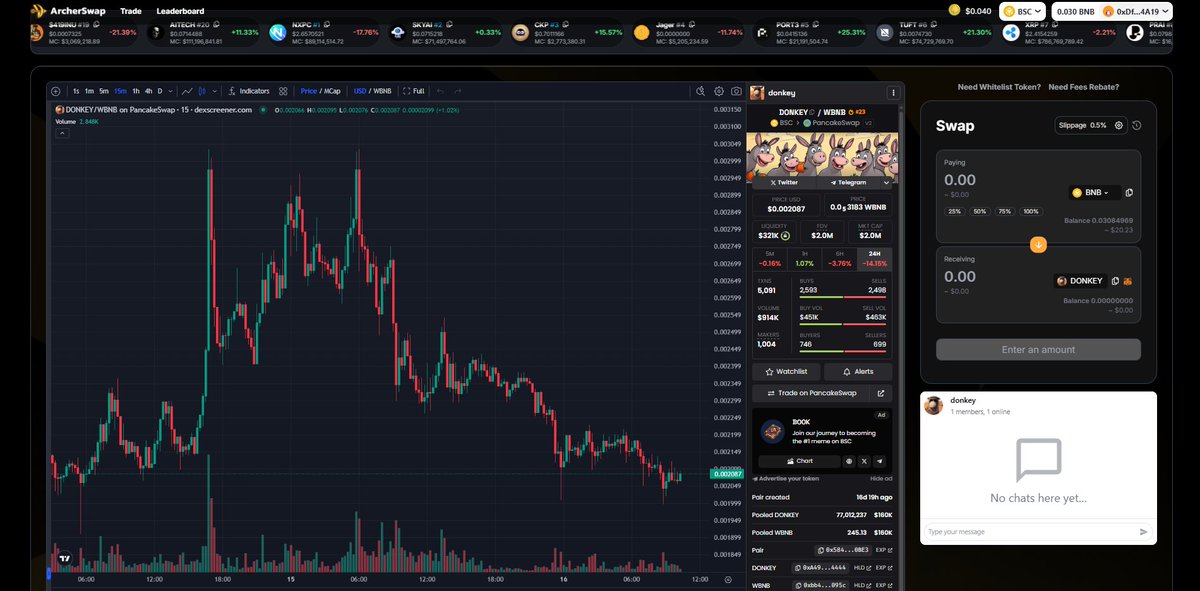Switch chart denomination to USD
The width and height of the screenshot is (1200, 591).
pos(360,91)
